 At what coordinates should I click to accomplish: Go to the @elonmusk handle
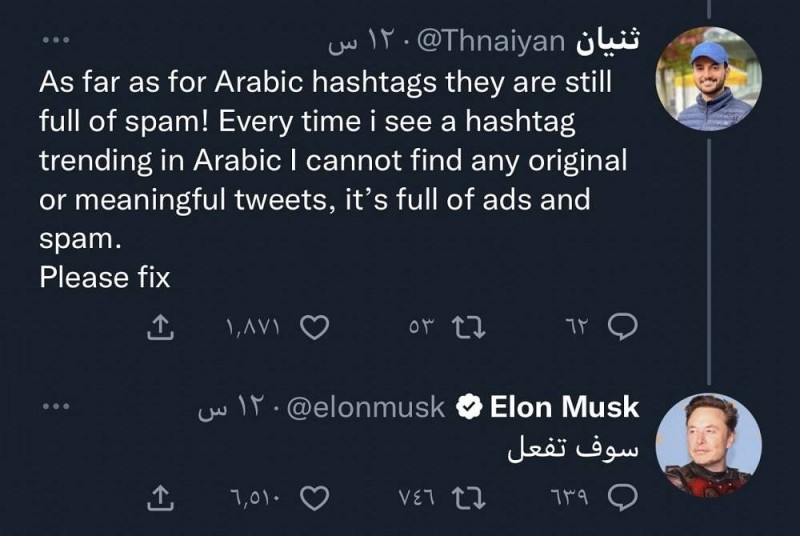coord(367,408)
